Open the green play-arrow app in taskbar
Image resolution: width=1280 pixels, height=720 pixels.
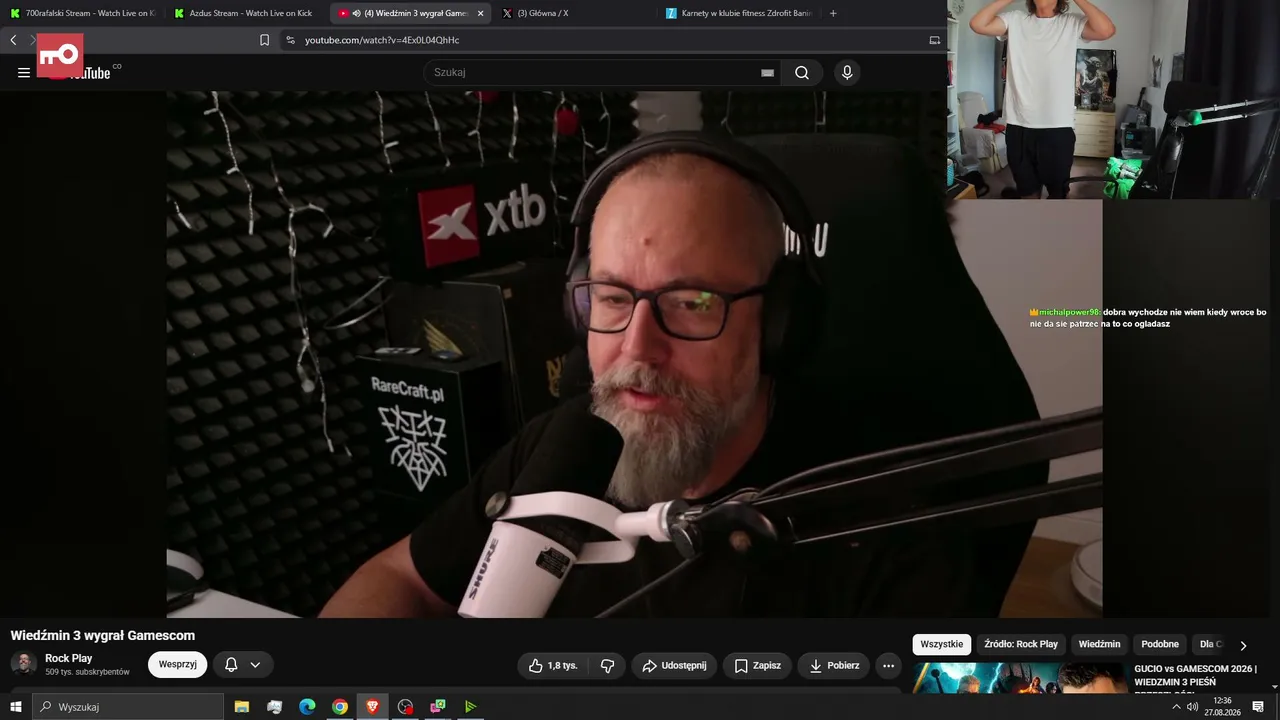(470, 707)
